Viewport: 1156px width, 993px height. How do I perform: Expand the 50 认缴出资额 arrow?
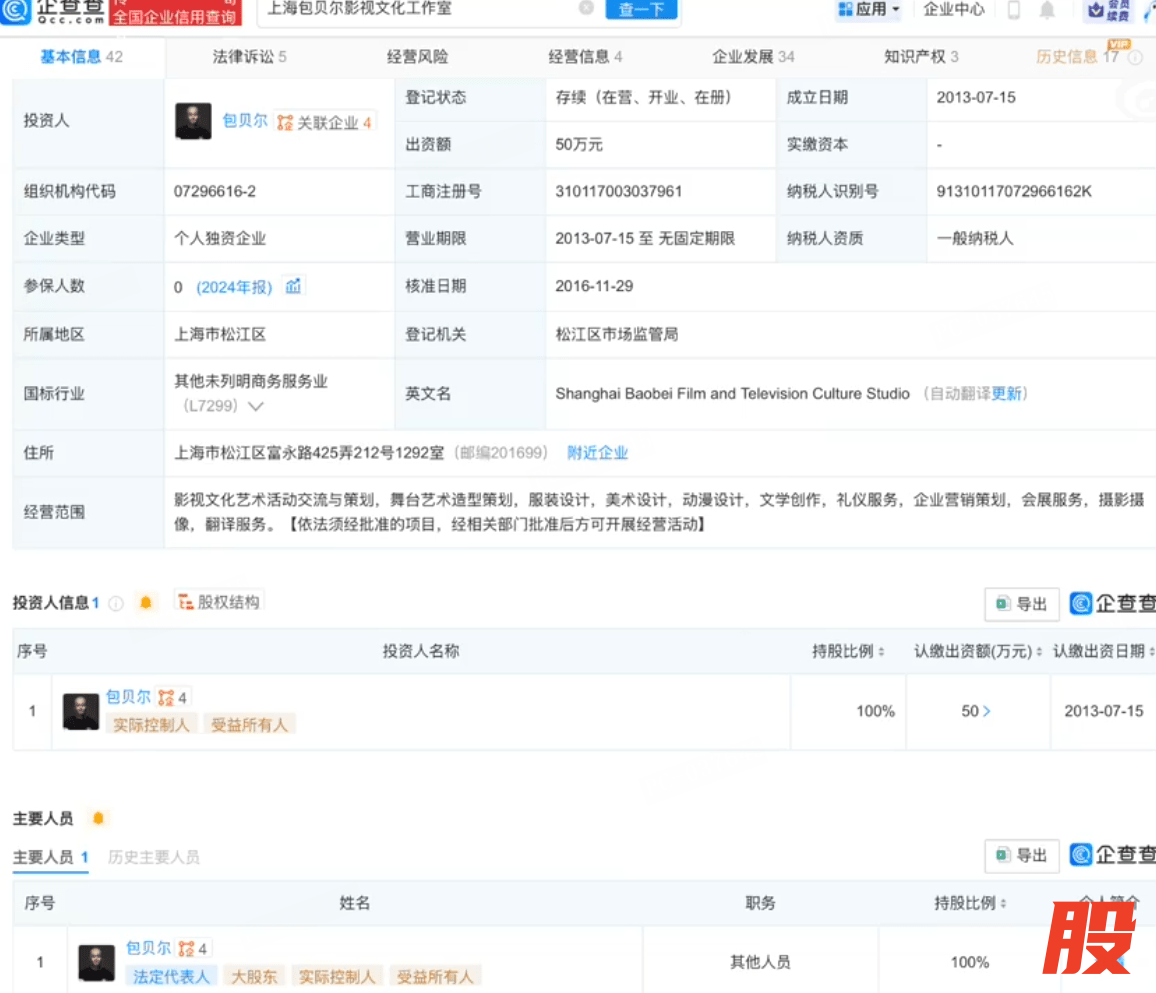tap(986, 711)
